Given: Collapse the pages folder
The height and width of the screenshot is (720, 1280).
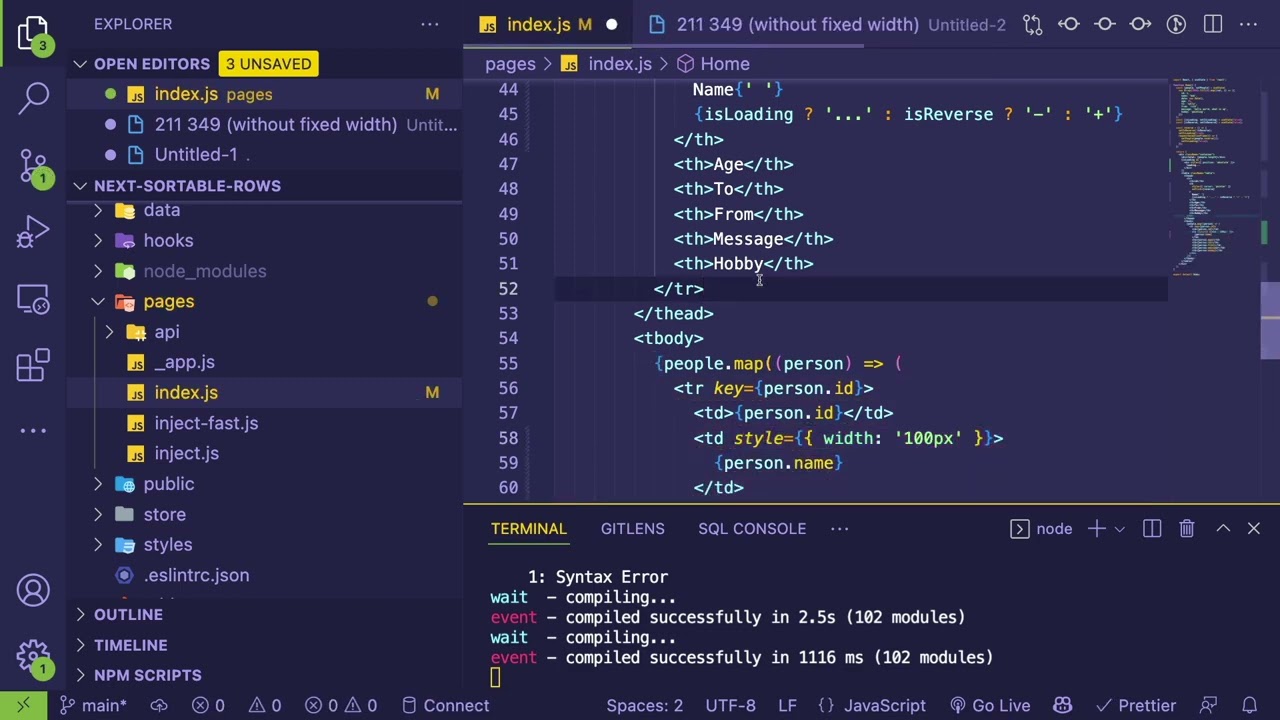Looking at the screenshot, I should coord(98,301).
